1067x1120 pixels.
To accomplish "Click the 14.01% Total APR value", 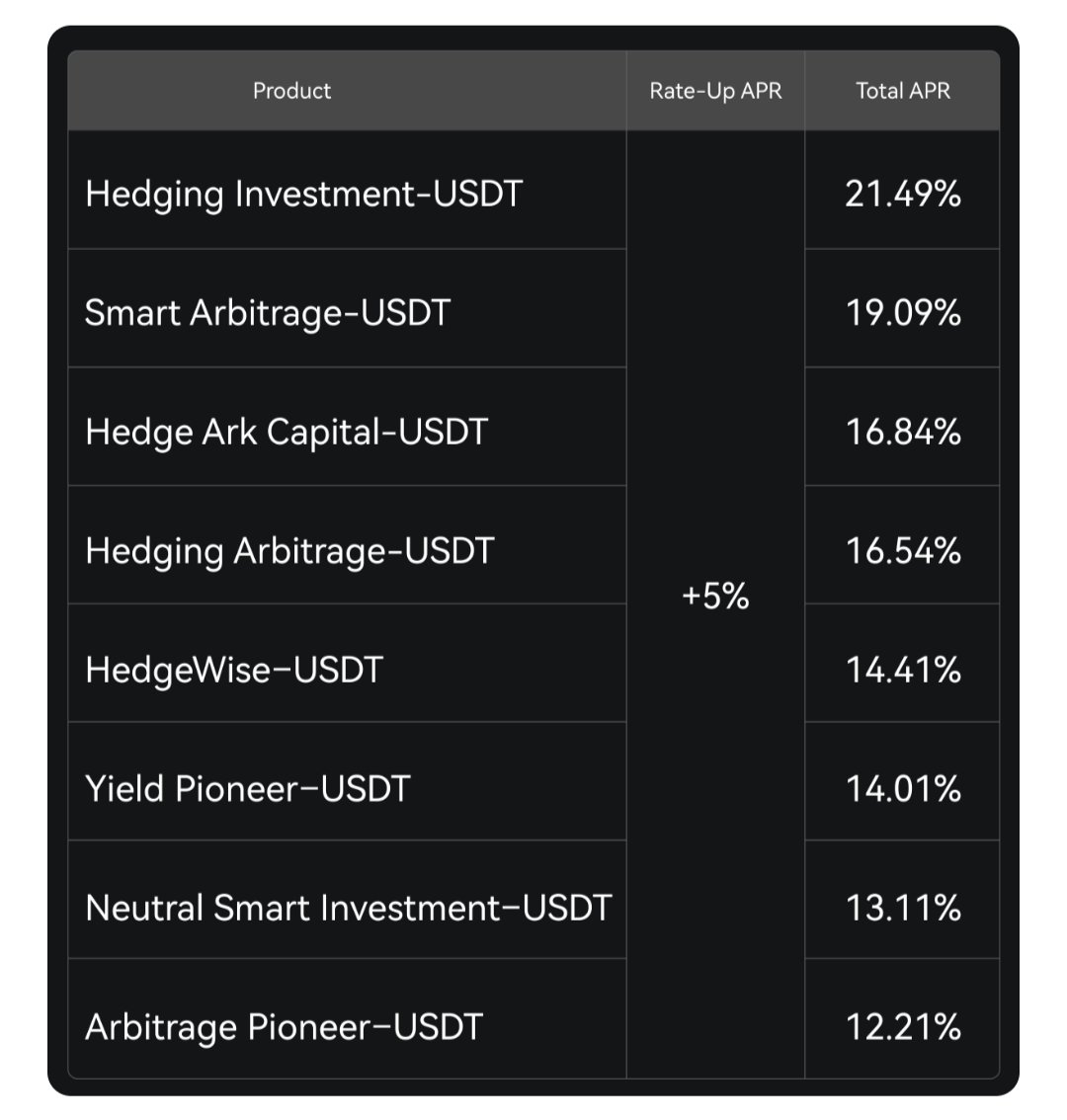I will click(x=902, y=788).
